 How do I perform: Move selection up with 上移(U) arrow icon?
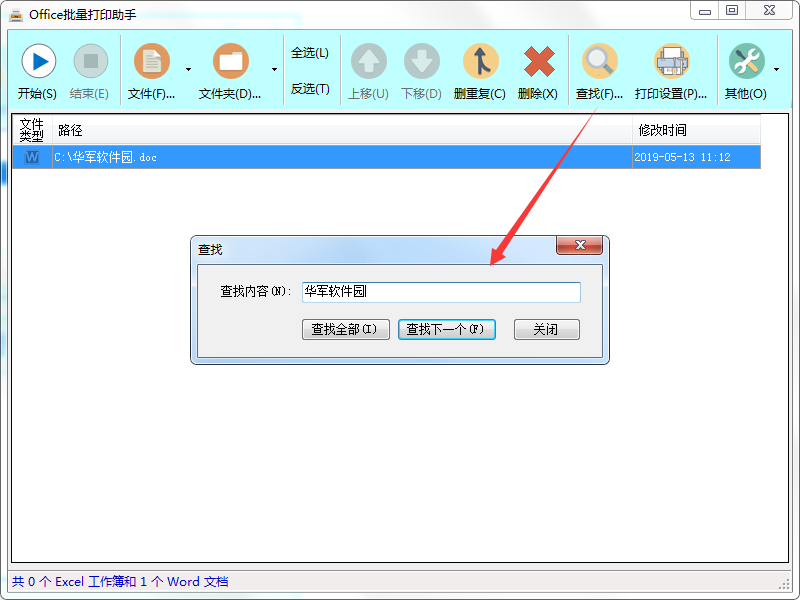click(x=368, y=62)
